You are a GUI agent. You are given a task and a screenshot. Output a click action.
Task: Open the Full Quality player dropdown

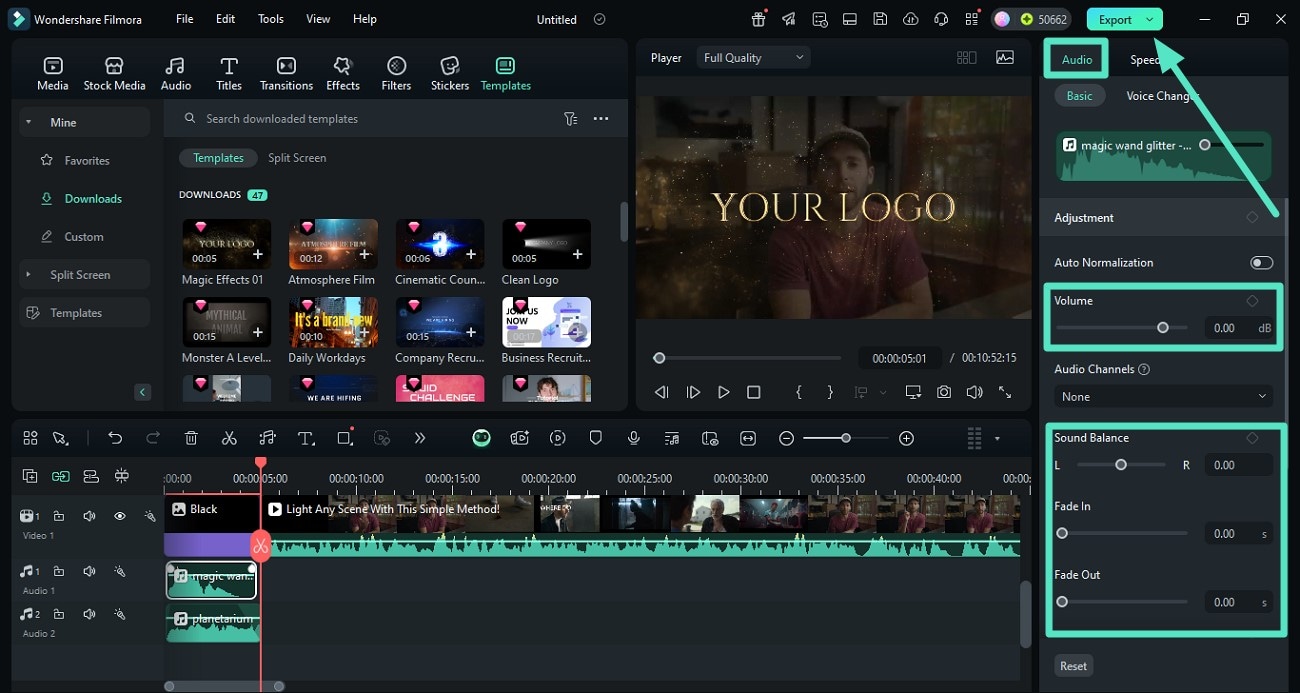pyautogui.click(x=753, y=58)
